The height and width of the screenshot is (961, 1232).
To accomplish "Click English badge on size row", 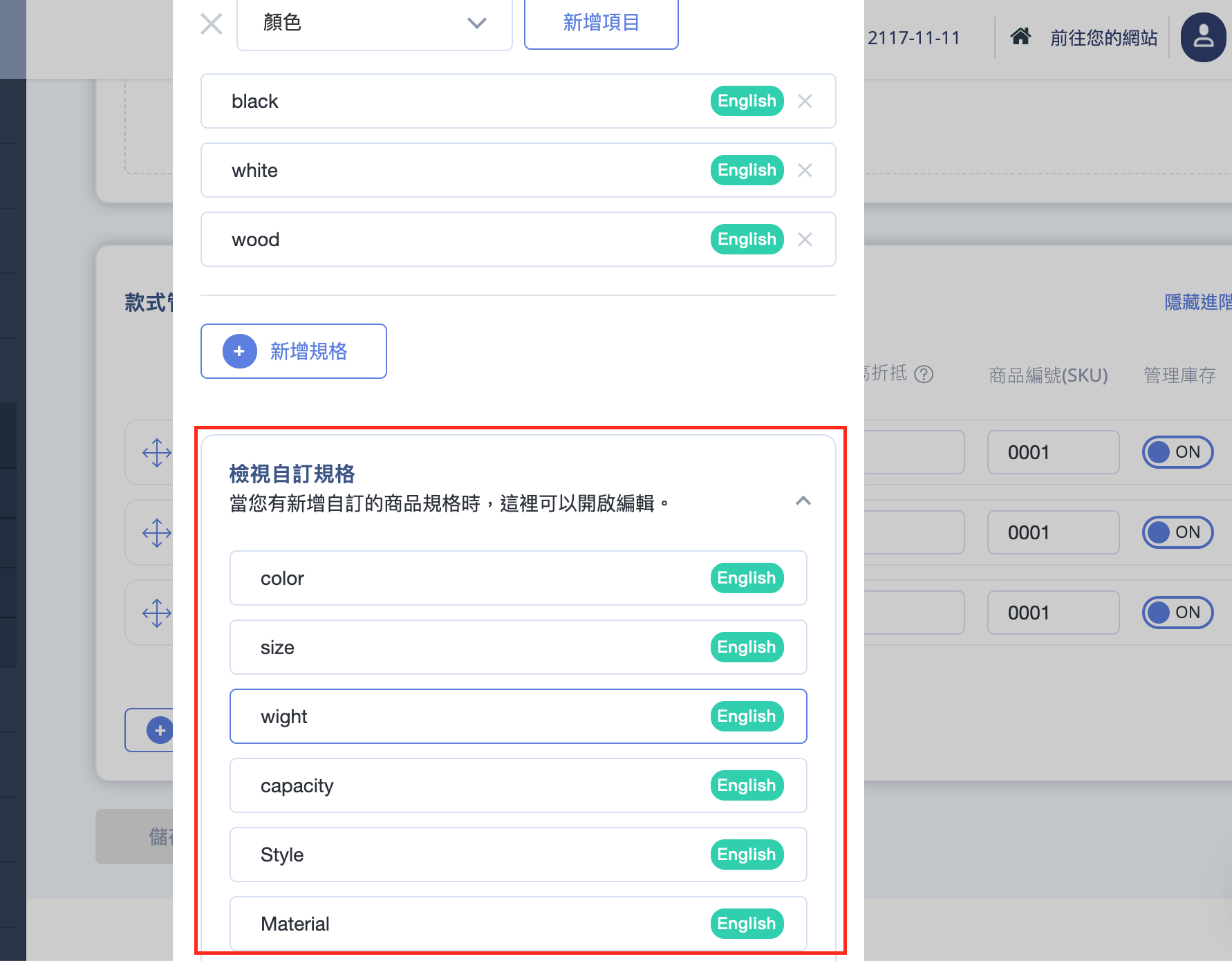I will pyautogui.click(x=747, y=647).
